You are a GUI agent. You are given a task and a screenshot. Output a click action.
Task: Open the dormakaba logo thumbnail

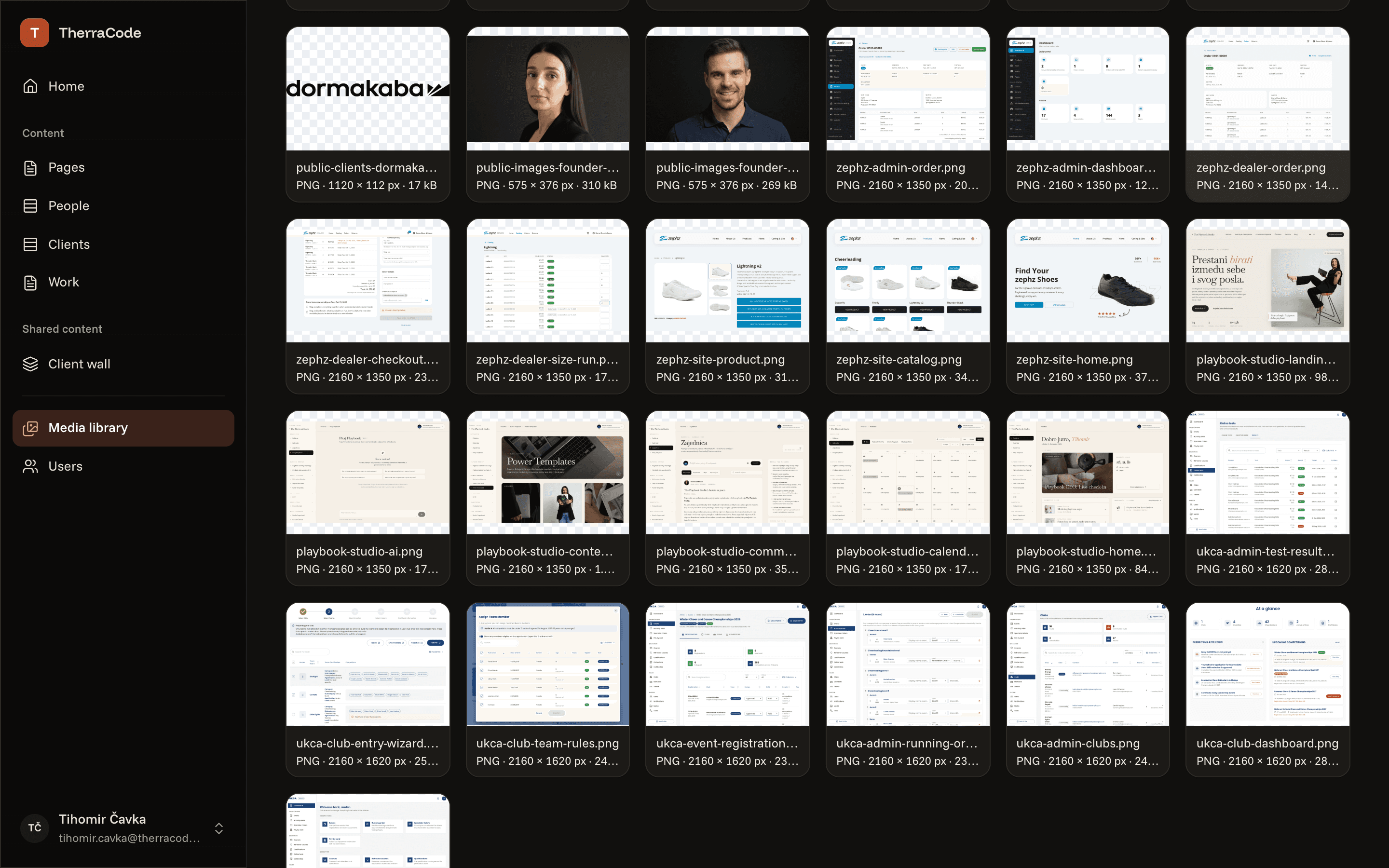[368, 89]
